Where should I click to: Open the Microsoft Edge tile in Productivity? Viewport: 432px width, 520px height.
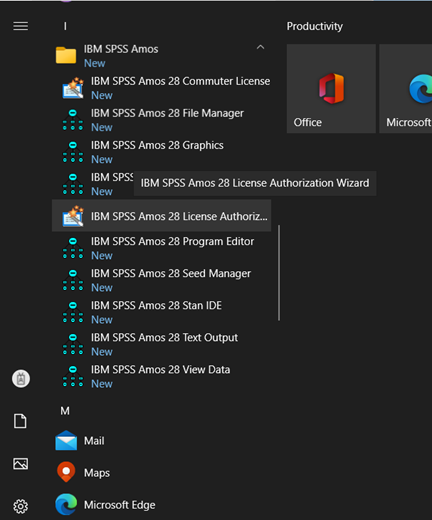click(406, 89)
